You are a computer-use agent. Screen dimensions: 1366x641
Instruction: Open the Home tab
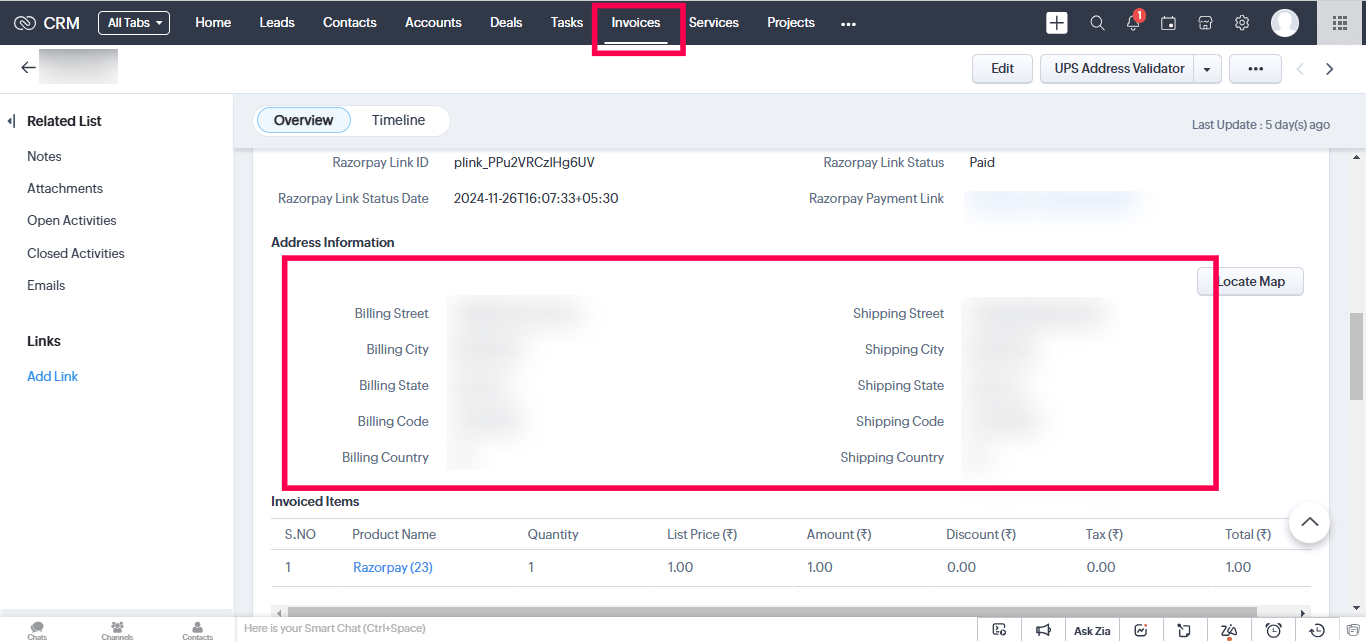coord(213,23)
